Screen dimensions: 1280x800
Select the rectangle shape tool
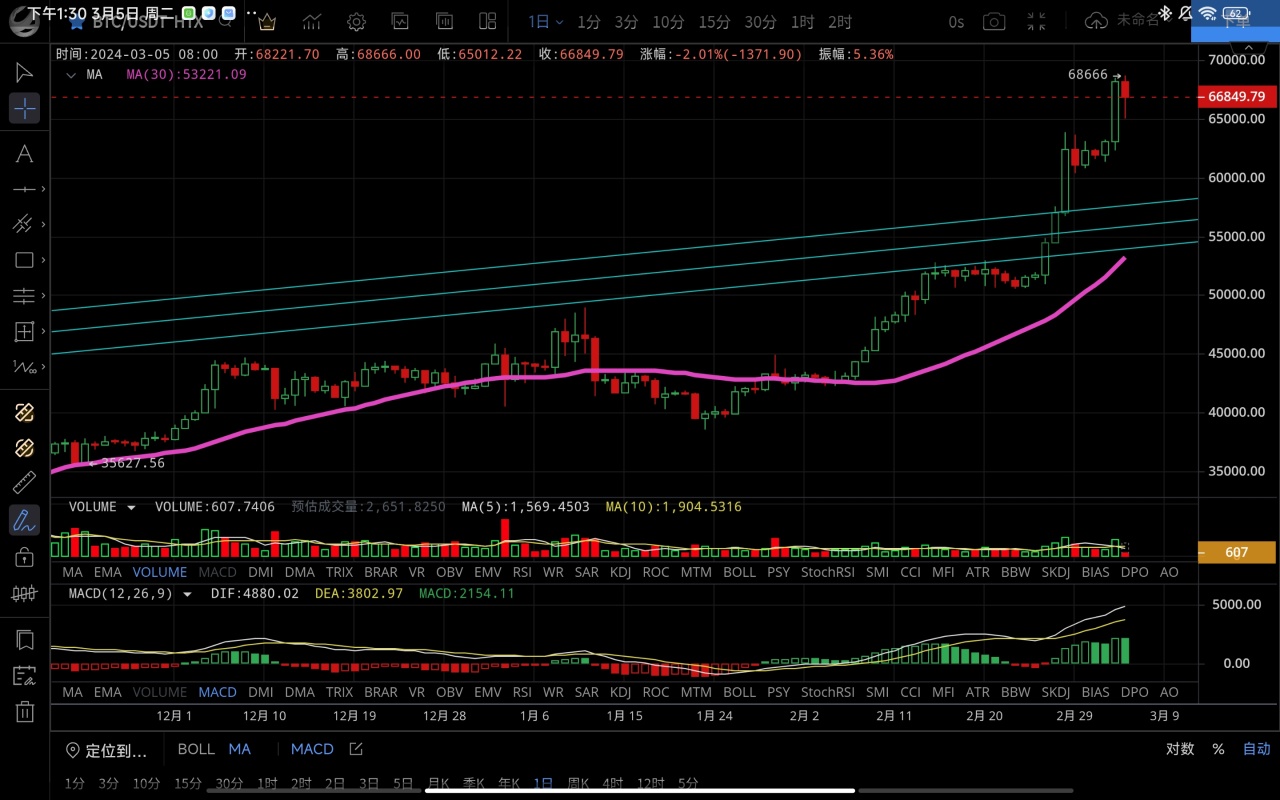pyautogui.click(x=24, y=260)
